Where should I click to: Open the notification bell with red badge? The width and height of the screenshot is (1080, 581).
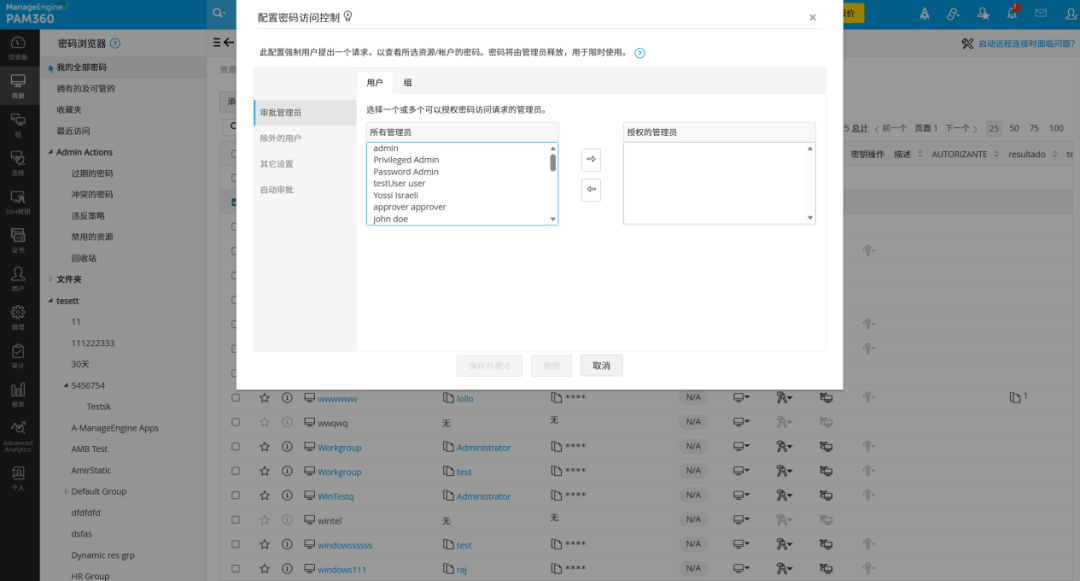click(1012, 13)
